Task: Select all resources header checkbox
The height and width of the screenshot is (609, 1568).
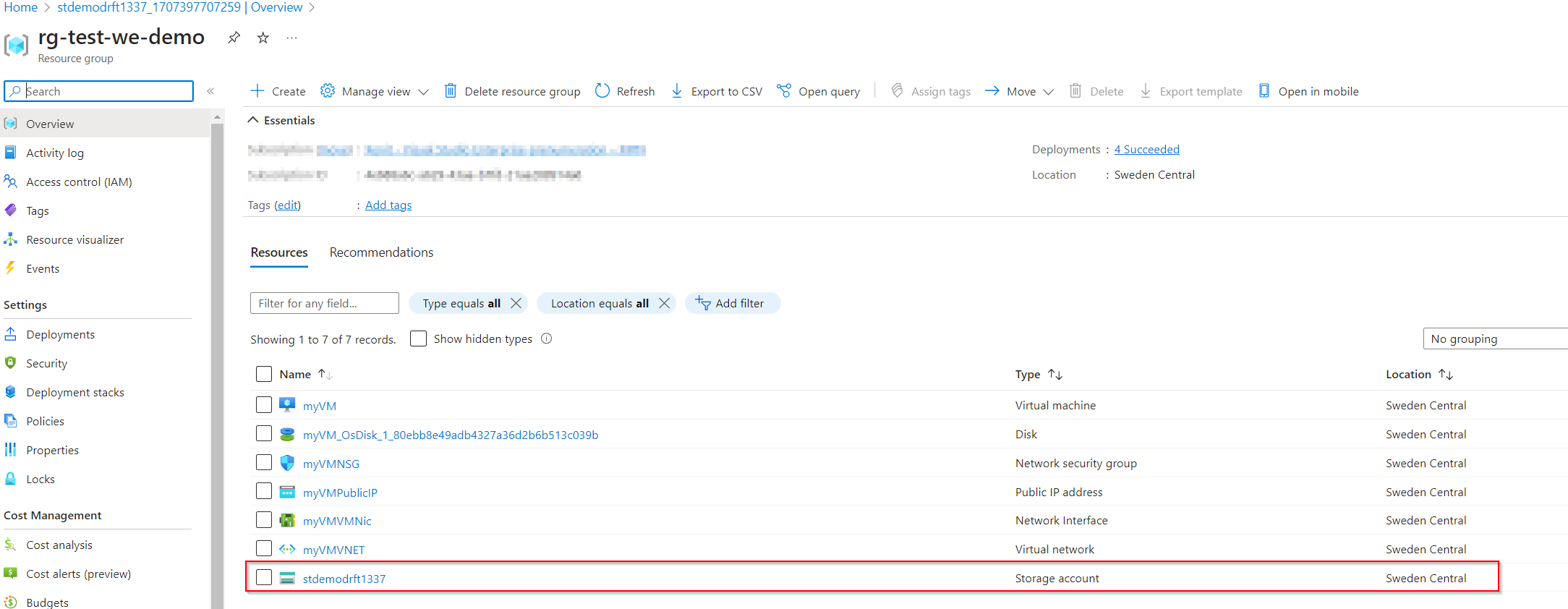Action: tap(264, 374)
